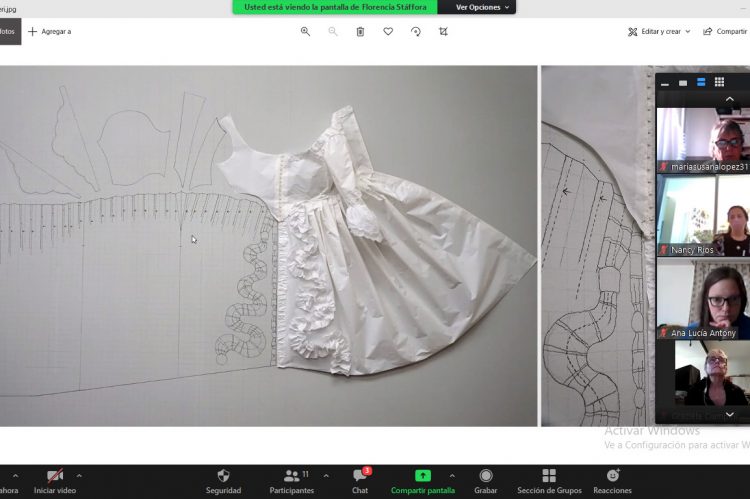Switch video panel to thumbnail strip view

point(701,82)
